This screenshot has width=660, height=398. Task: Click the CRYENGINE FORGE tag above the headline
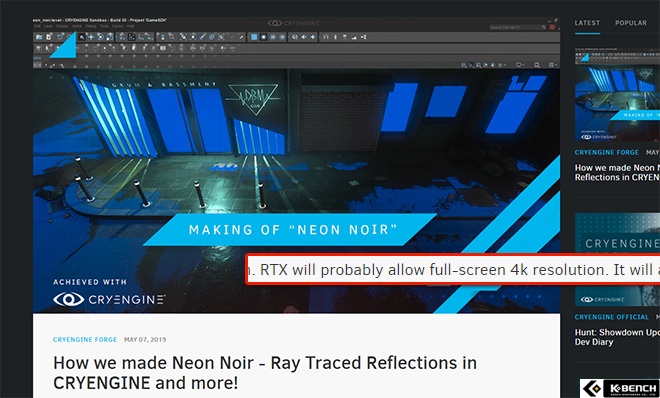coord(85,340)
